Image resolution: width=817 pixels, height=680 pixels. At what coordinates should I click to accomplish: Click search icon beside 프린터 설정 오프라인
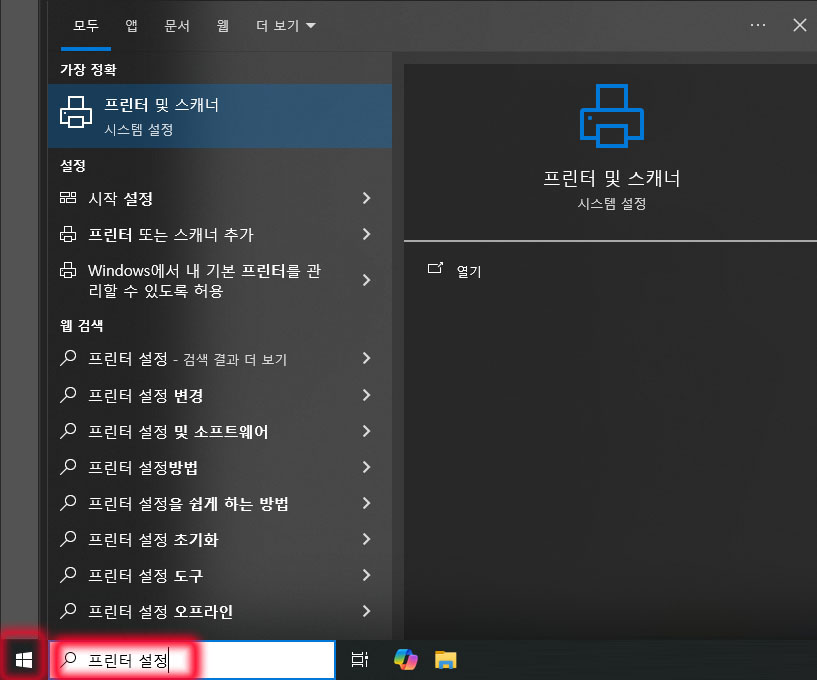tap(68, 610)
